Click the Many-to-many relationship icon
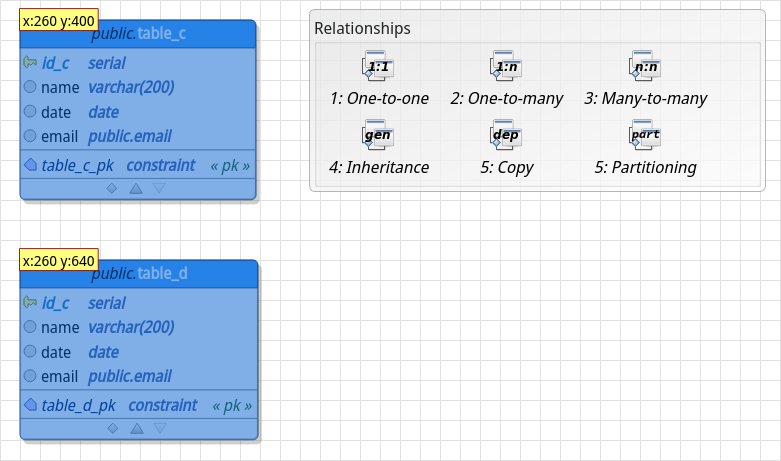 (645, 67)
